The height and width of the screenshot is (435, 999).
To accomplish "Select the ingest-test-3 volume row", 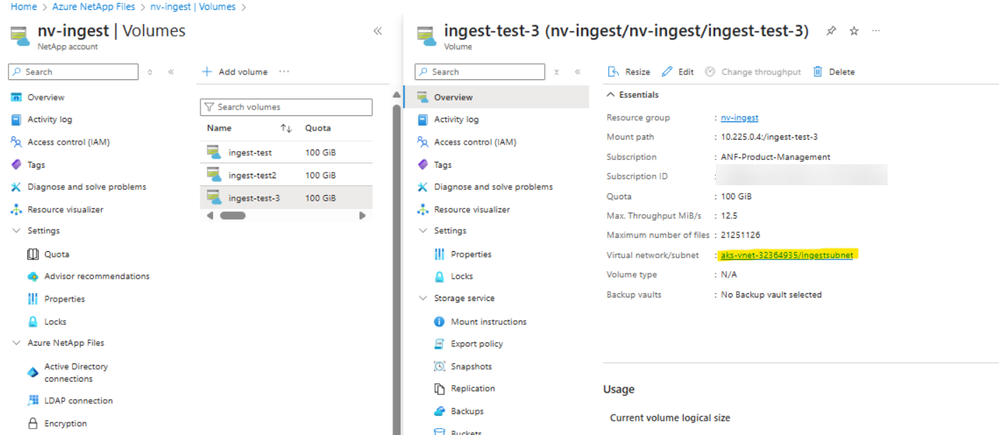I will [x=286, y=198].
